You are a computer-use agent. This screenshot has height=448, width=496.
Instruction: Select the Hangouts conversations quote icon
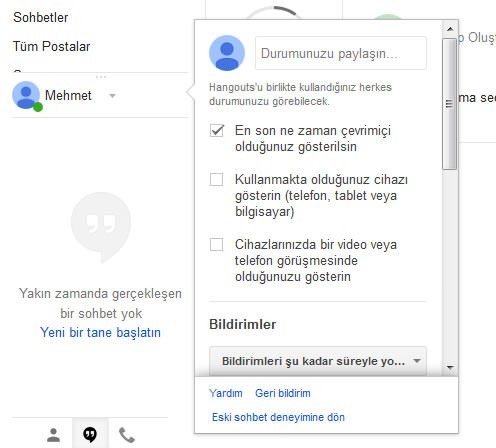click(x=90, y=435)
